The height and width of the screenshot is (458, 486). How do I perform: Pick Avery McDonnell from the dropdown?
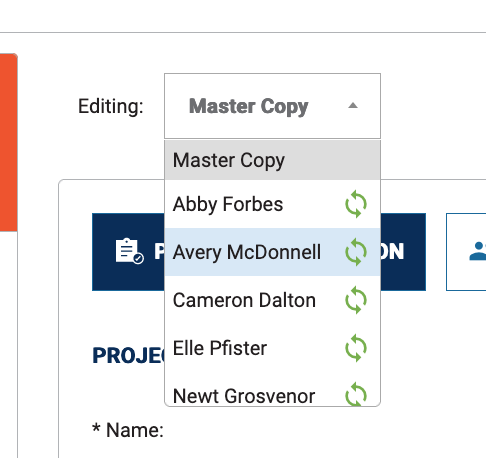pos(272,252)
